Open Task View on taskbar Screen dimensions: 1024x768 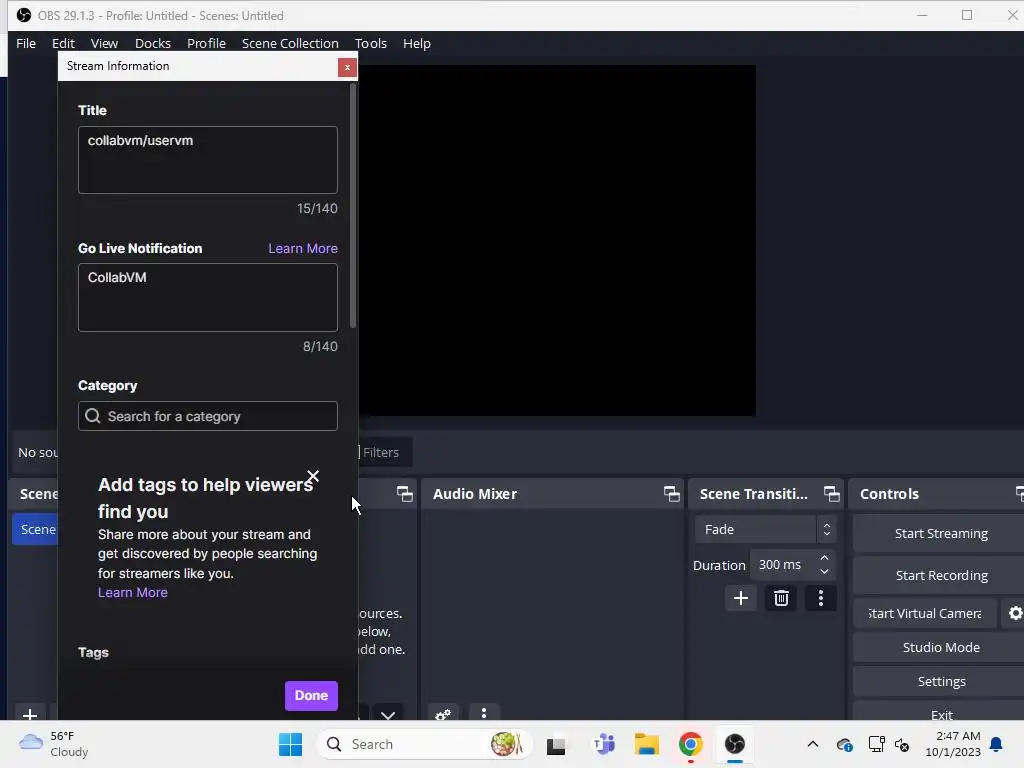pyautogui.click(x=556, y=744)
